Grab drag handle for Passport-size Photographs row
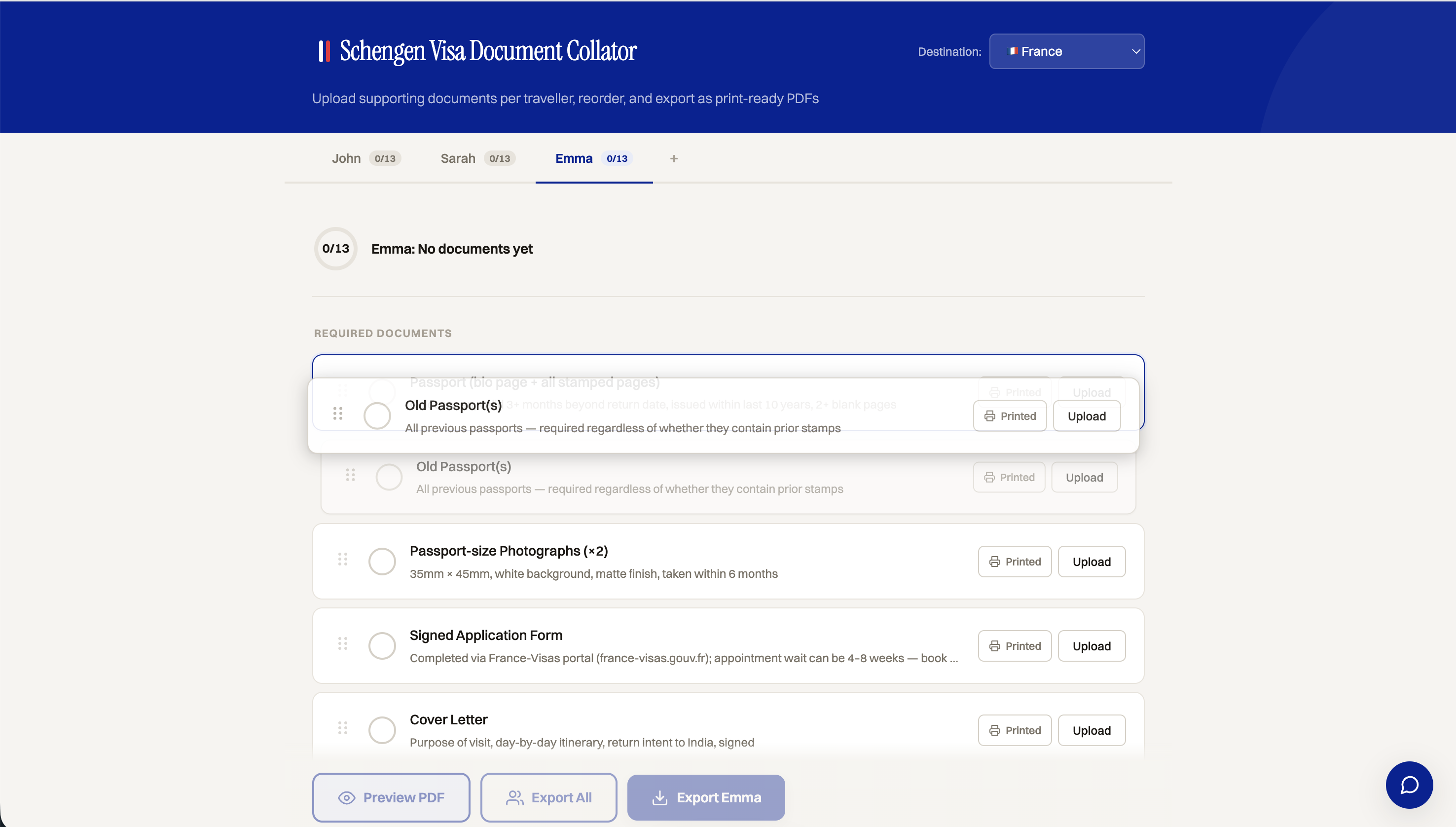This screenshot has width=1456, height=827. point(343,560)
